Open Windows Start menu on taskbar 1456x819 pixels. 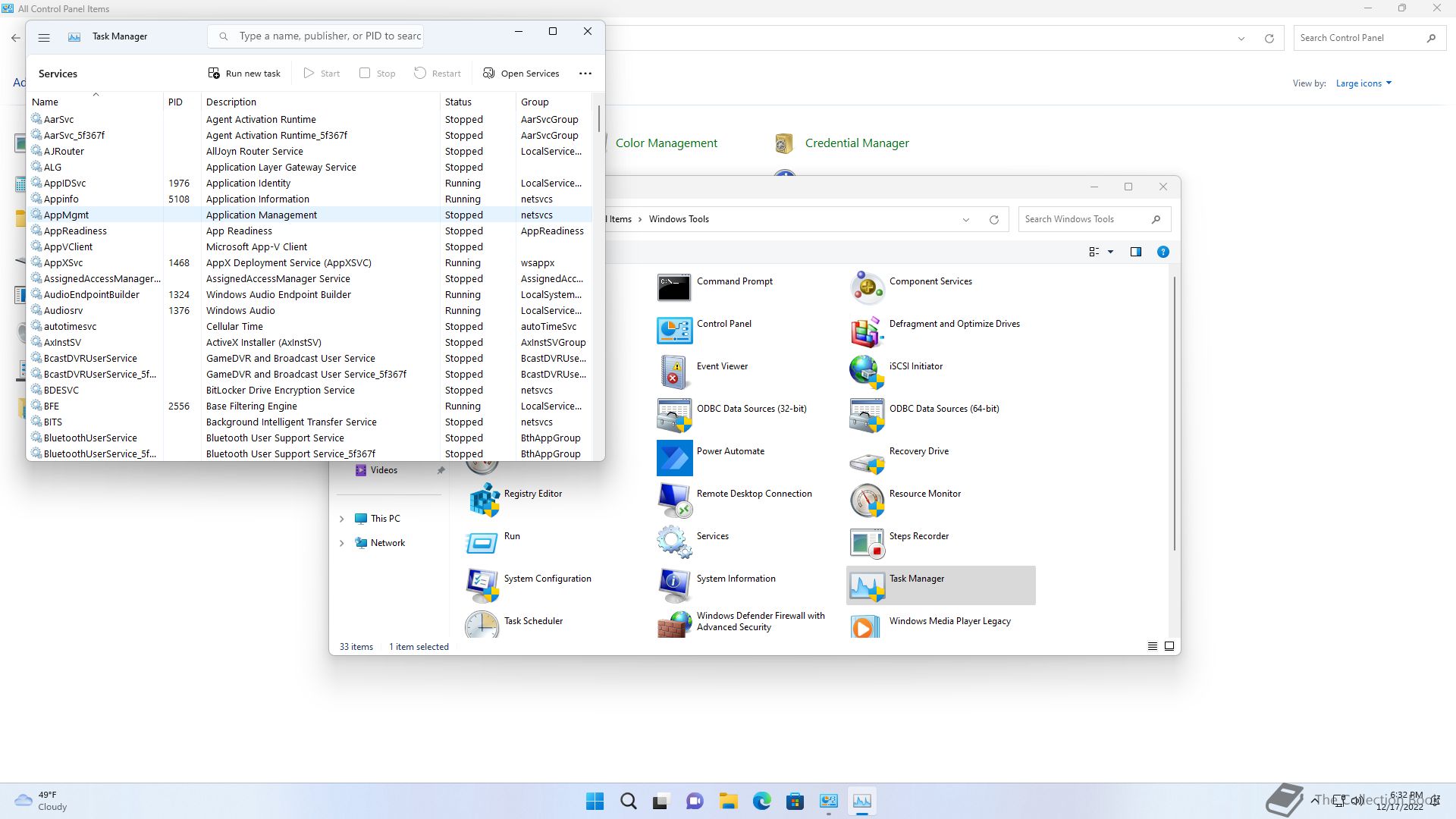(x=595, y=801)
